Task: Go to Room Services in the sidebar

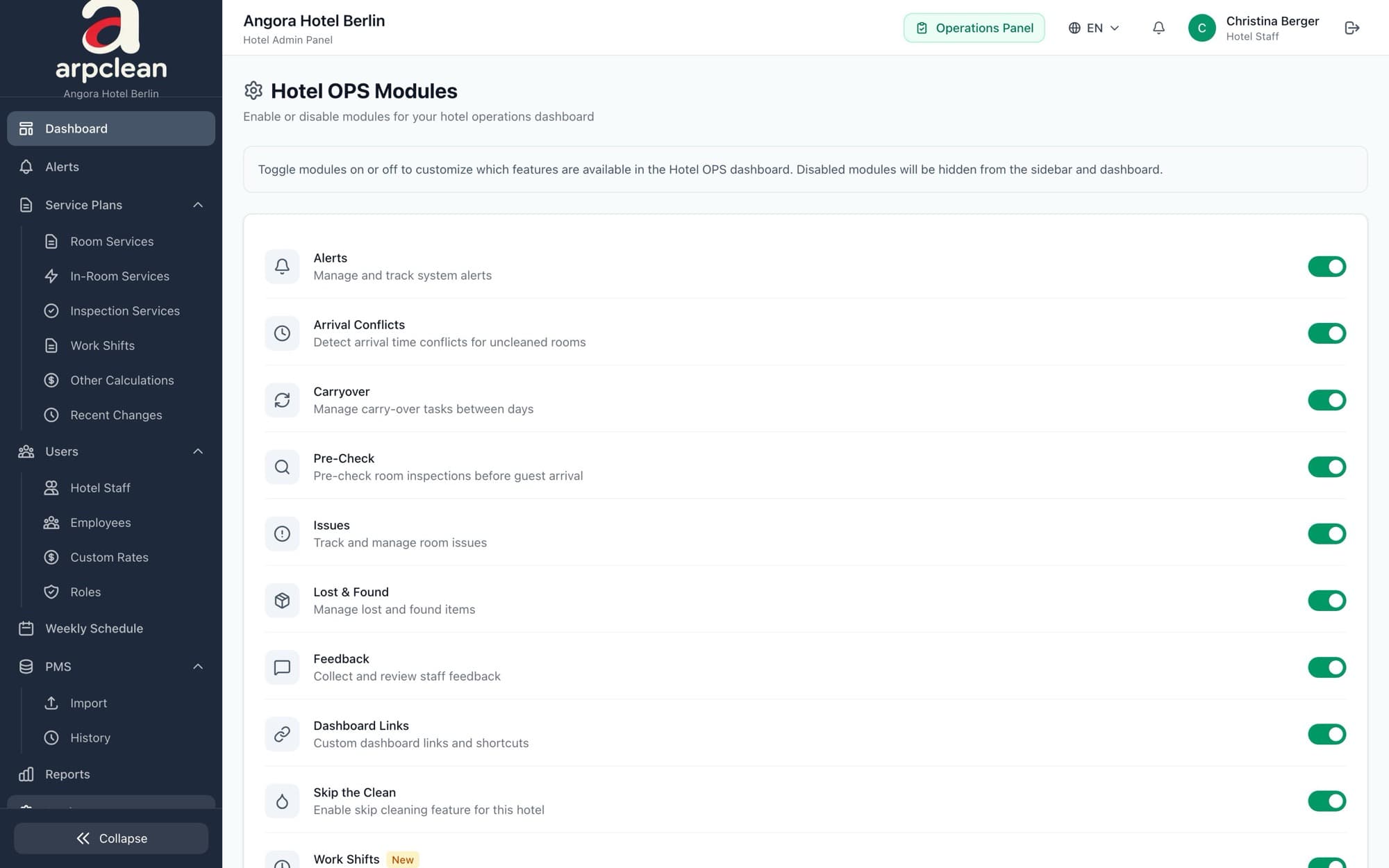Action: click(x=111, y=242)
